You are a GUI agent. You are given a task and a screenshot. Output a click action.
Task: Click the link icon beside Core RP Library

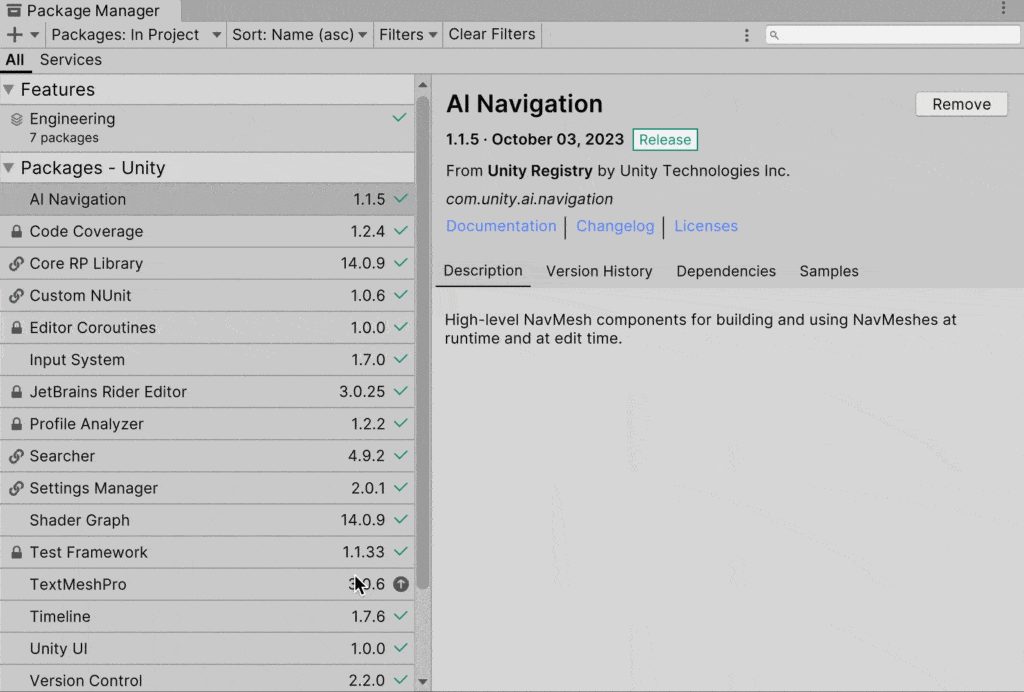point(16,264)
